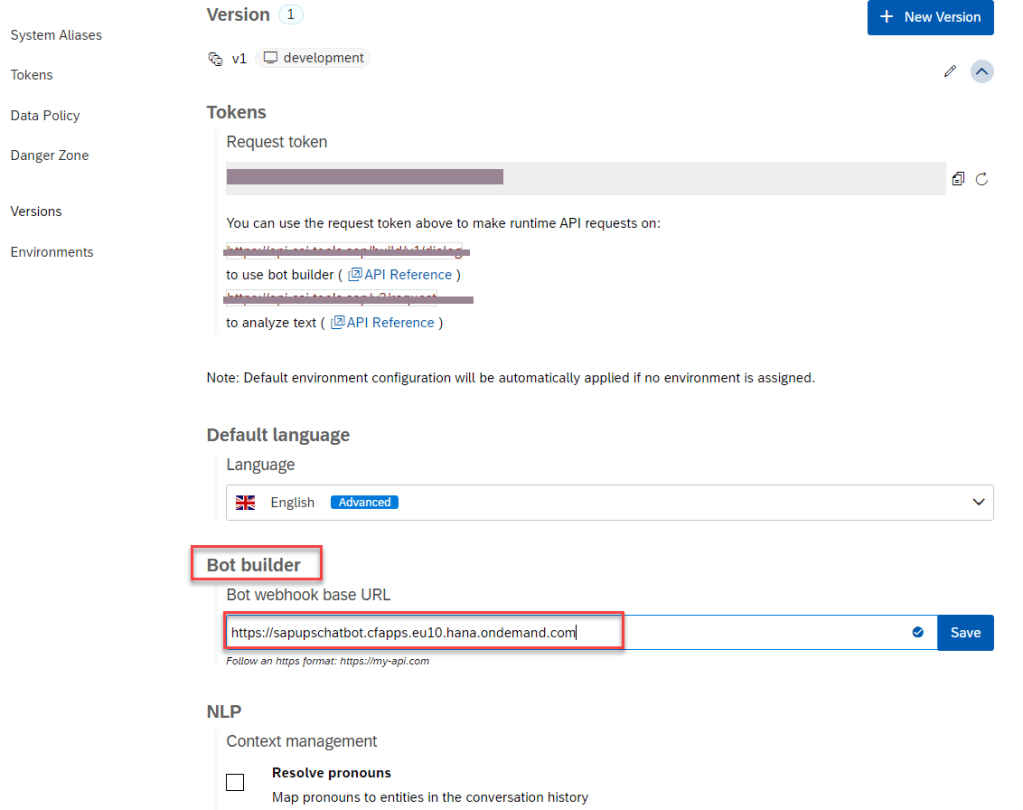1023x810 pixels.
Task: Click the pencil edit icon for v1
Action: pos(949,71)
